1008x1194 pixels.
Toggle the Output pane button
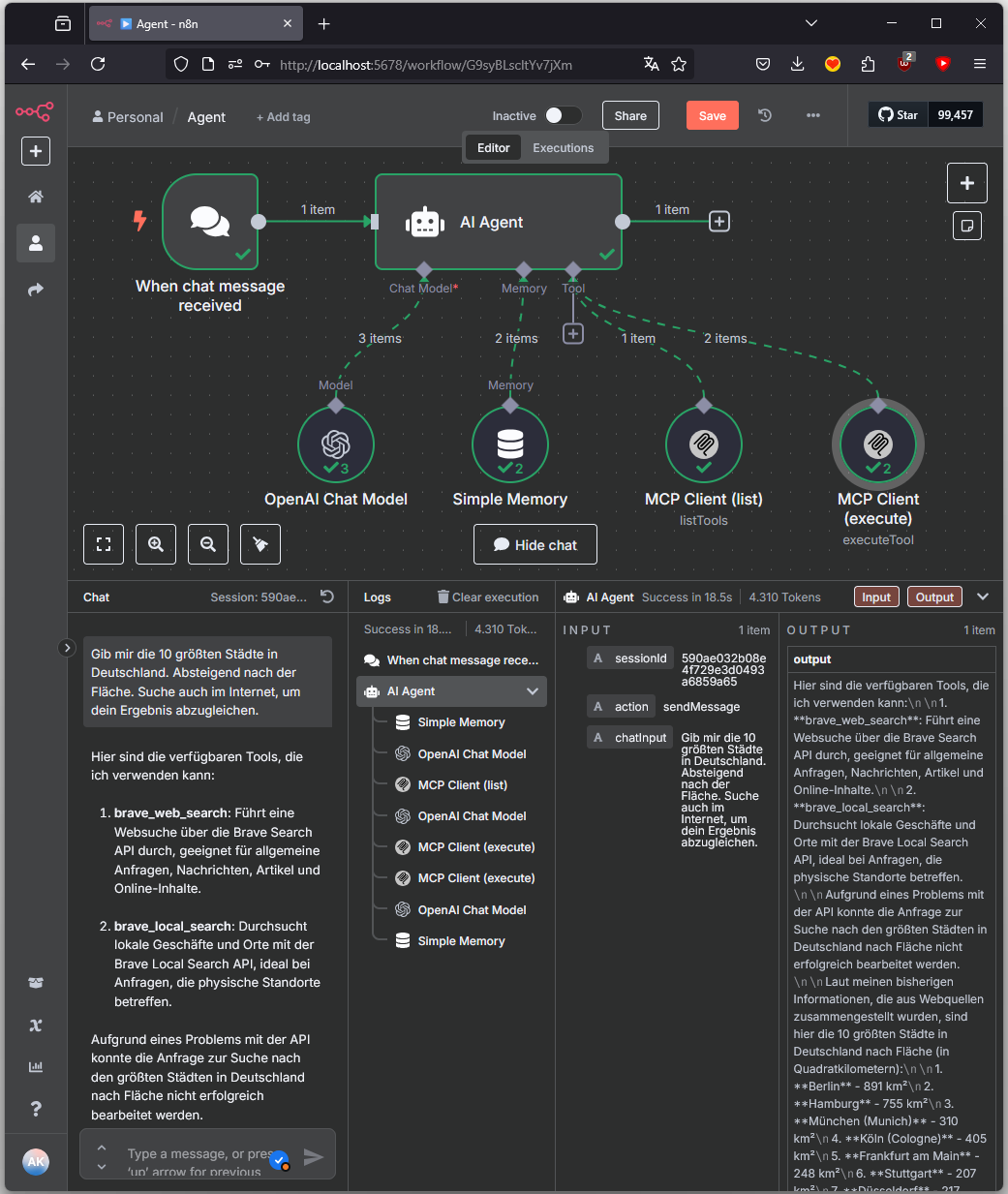934,597
